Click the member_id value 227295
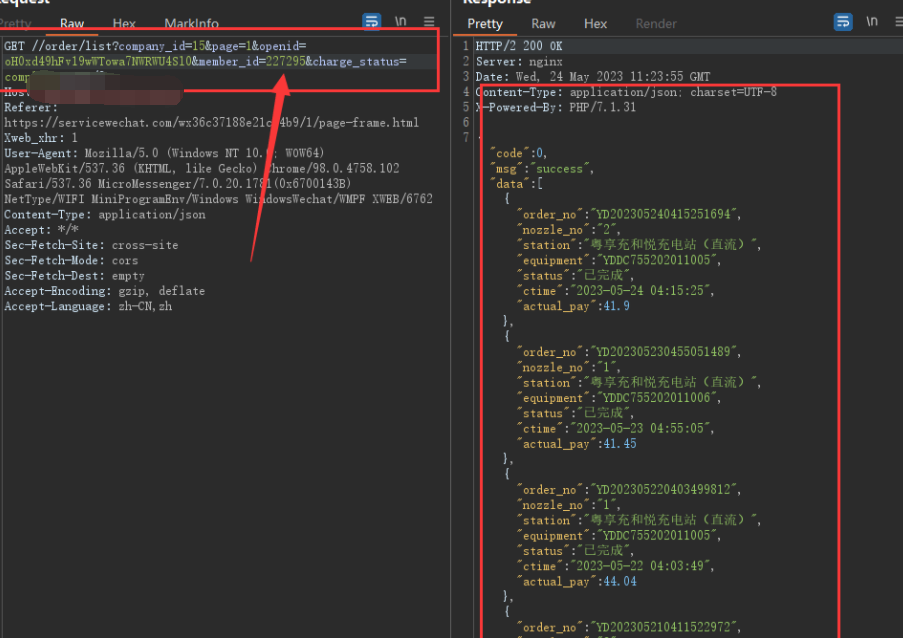Screen dimensions: 903x638 point(284,61)
